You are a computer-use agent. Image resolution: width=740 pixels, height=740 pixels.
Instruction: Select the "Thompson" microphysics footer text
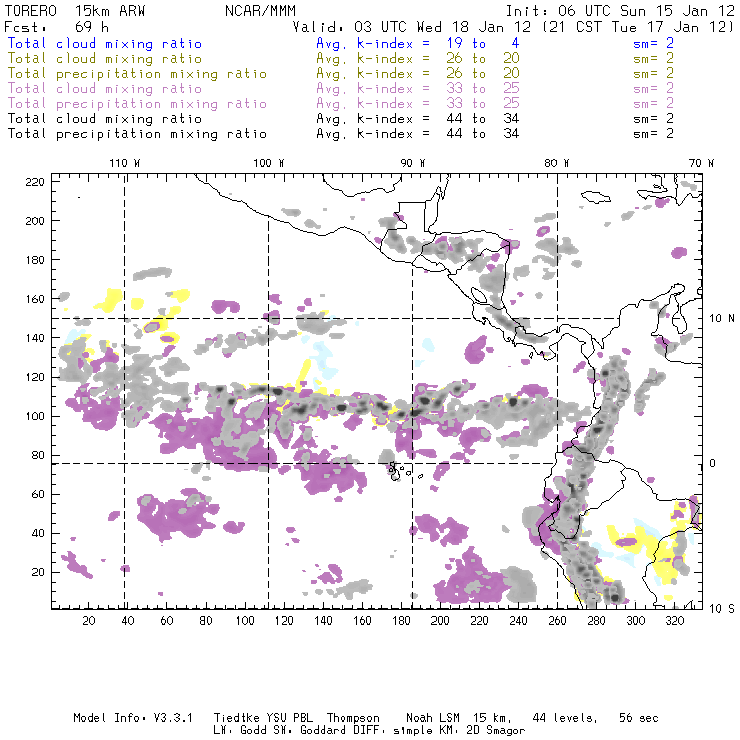tap(353, 718)
